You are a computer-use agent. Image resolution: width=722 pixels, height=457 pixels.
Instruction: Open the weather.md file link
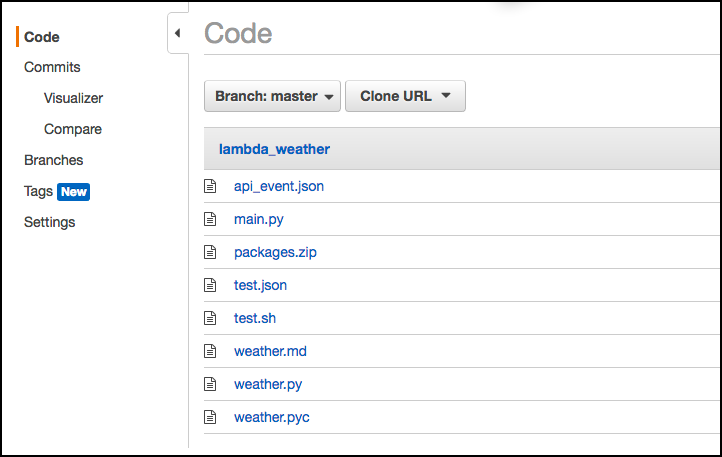tap(270, 352)
